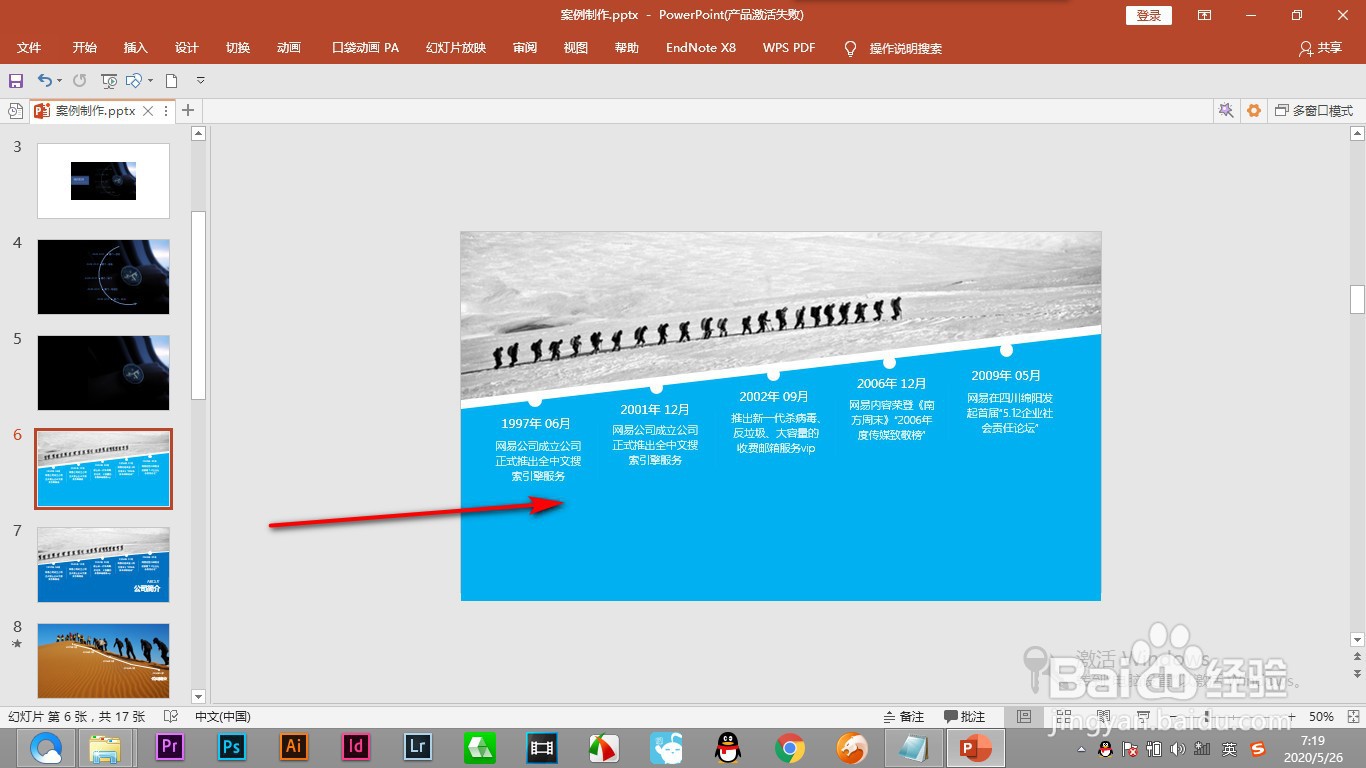Open the 文件 menu
This screenshot has width=1366, height=768.
coord(29,48)
